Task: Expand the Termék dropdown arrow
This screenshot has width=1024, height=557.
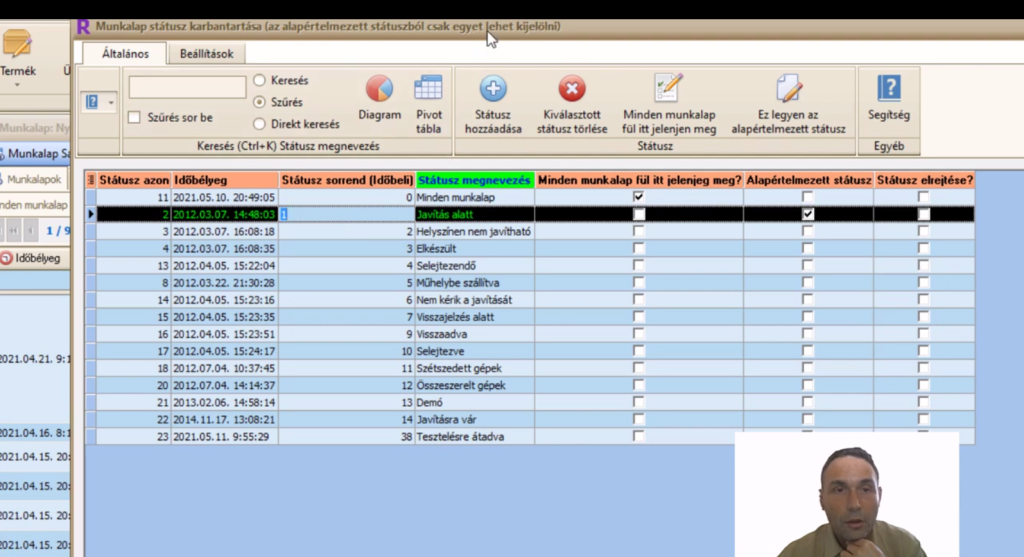Action: pyautogui.click(x=17, y=85)
